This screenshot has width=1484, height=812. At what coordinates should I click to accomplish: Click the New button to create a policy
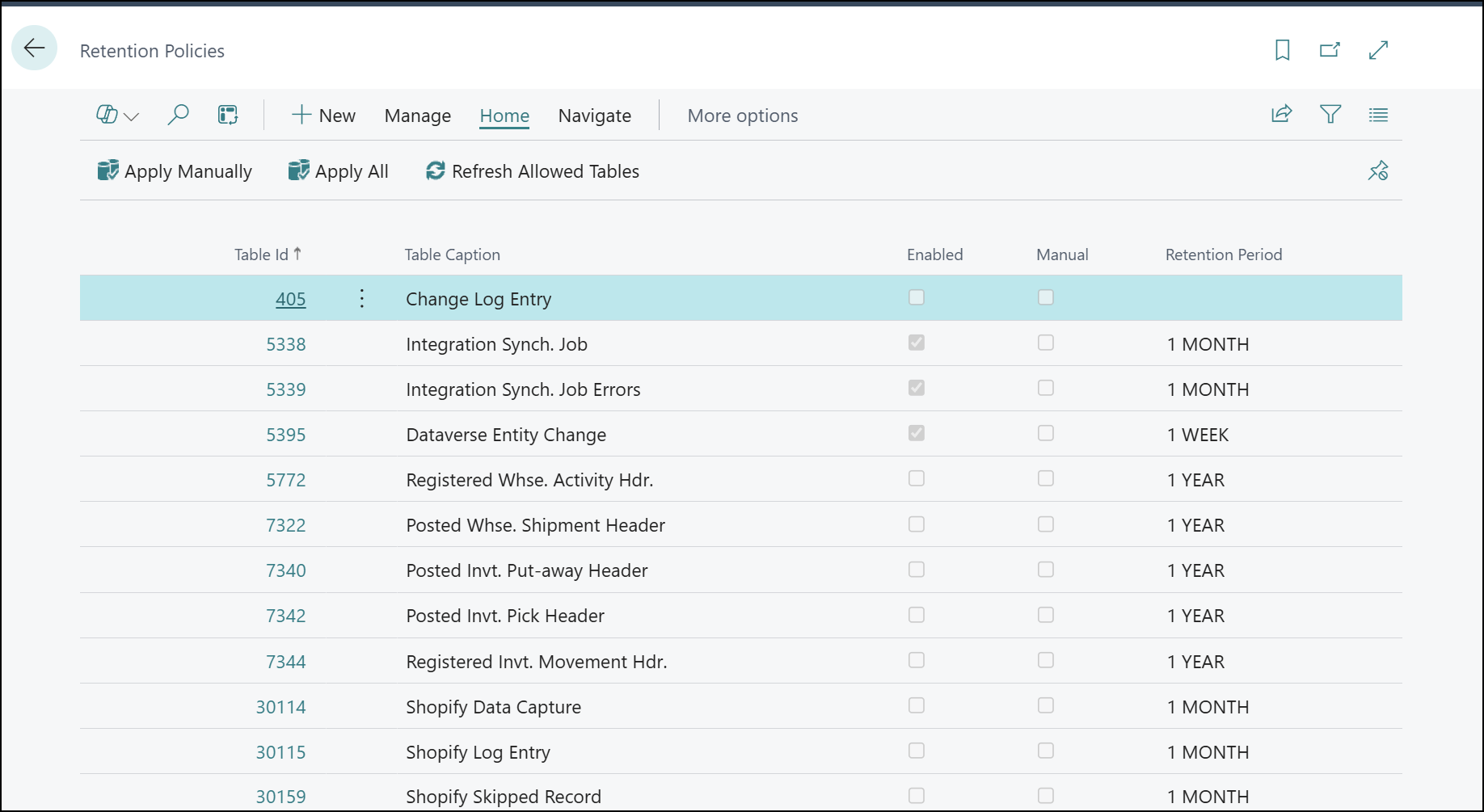click(x=323, y=116)
